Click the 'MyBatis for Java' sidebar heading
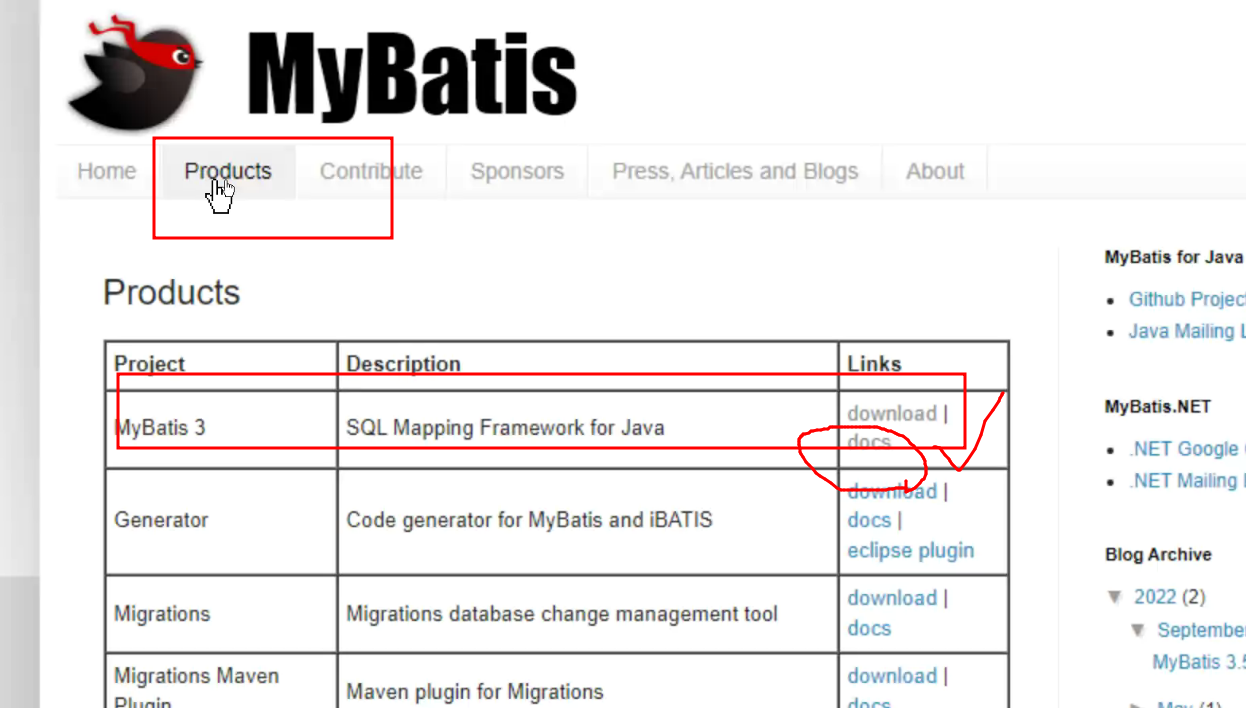Screen dimensions: 1246x708 [1174, 257]
